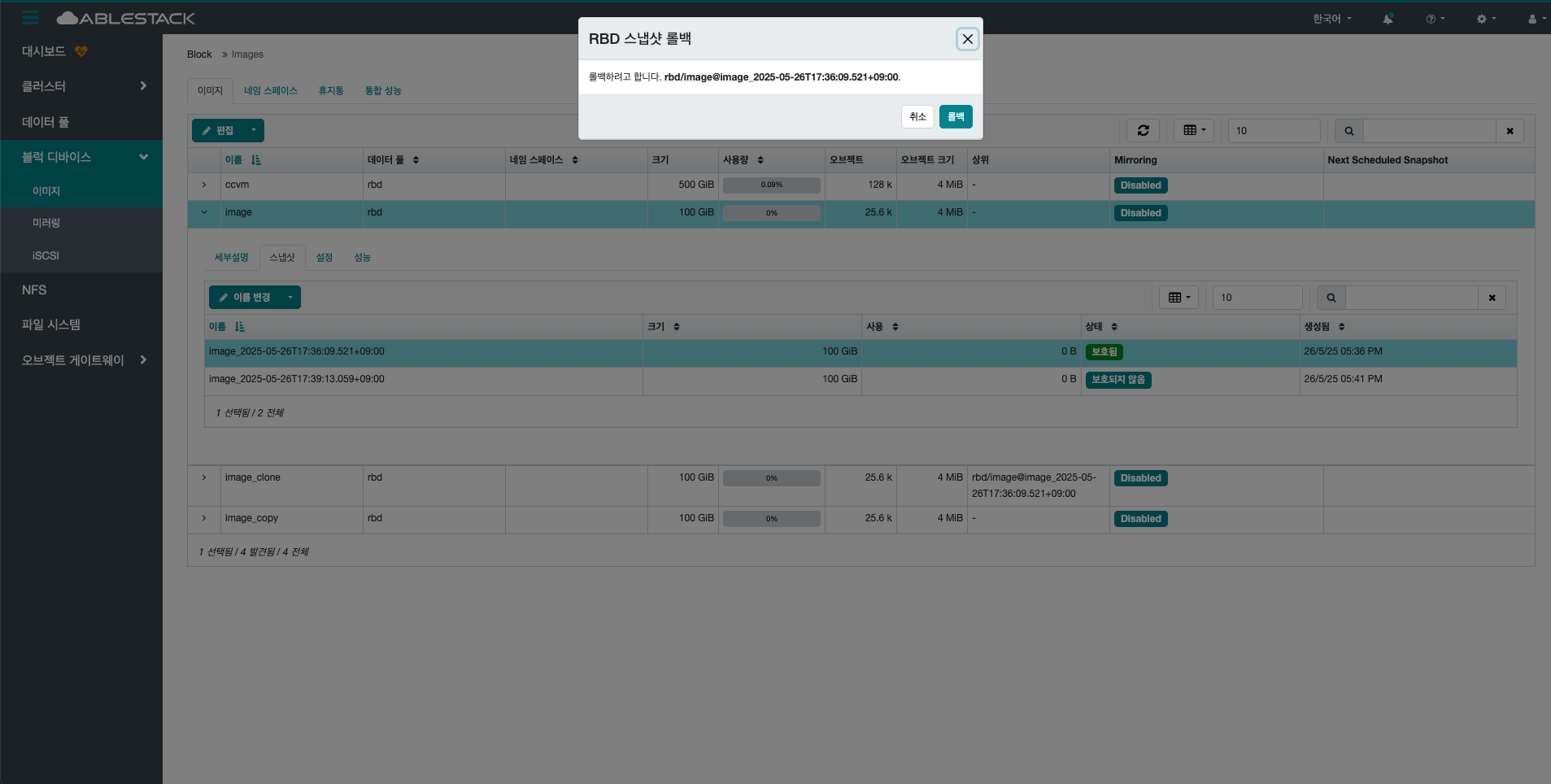
Task: Open the snapshot table column selector
Action: [x=1179, y=298]
